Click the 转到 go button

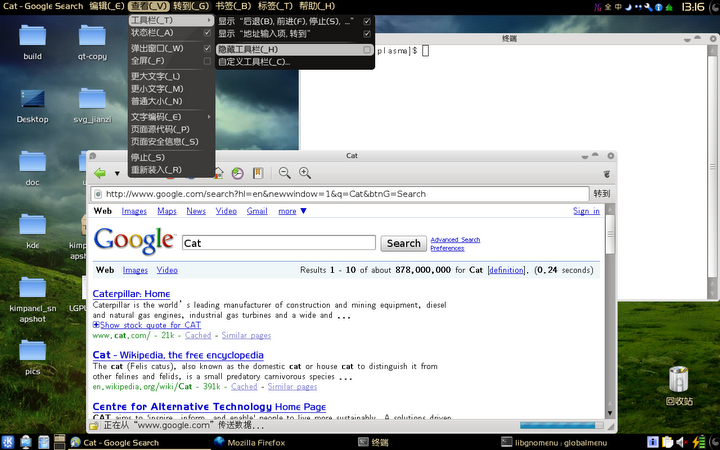click(x=602, y=194)
